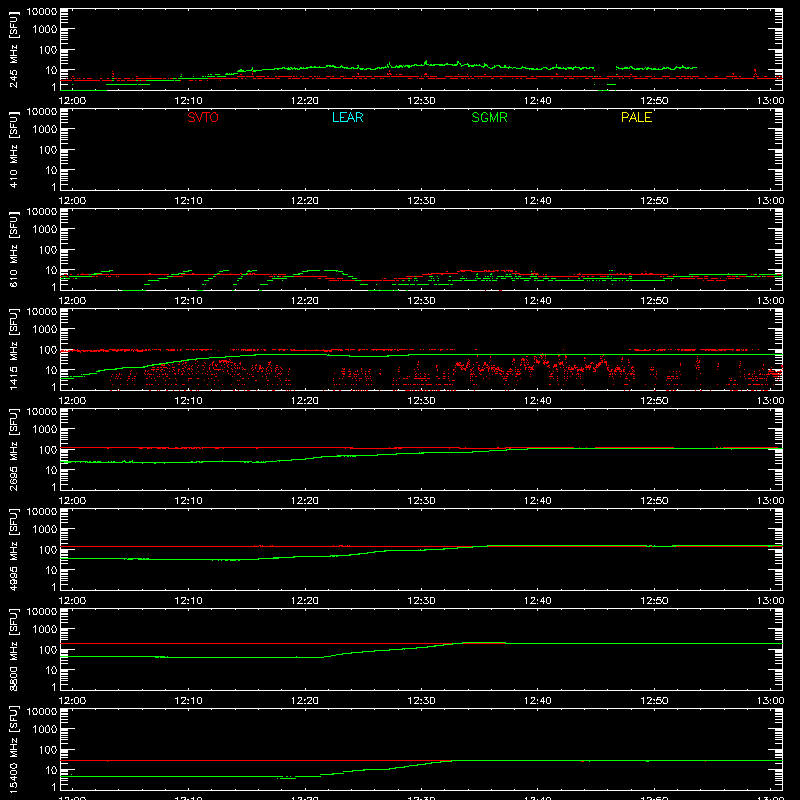Screen dimensions: 800x800
Task: Select the 8800 MHz [SFU] axis title
Action: pyautogui.click(x=14, y=649)
